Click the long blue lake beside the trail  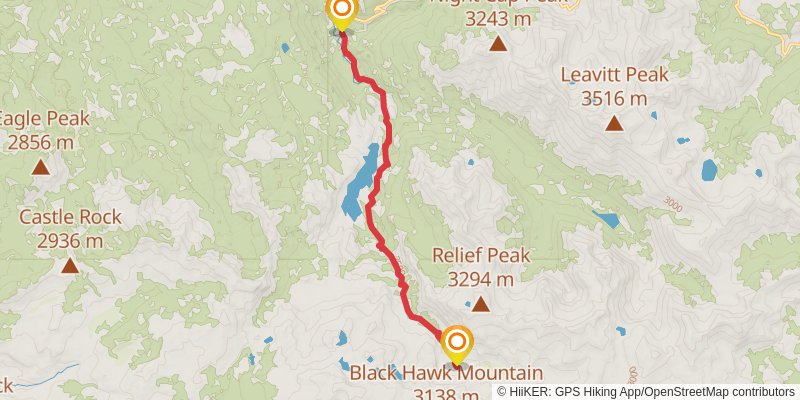click(x=360, y=182)
